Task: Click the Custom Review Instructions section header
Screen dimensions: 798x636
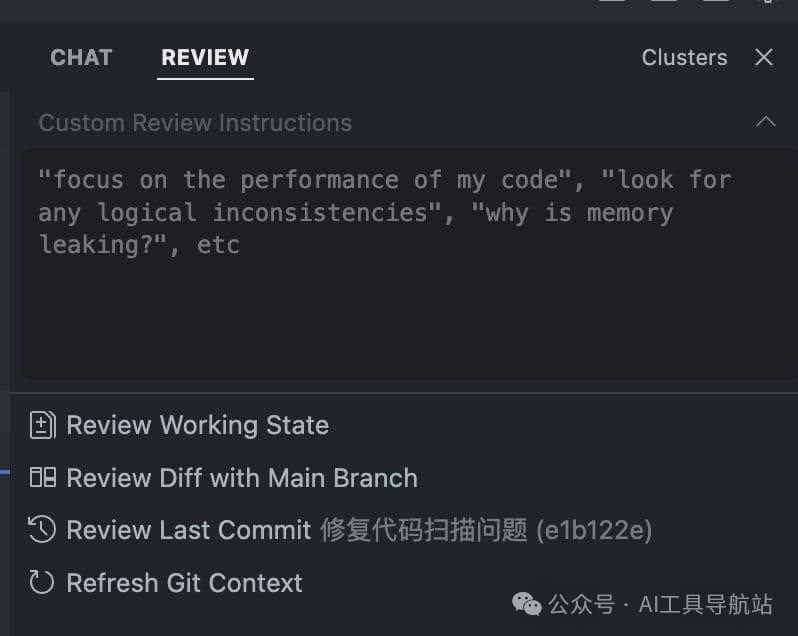Action: [195, 123]
